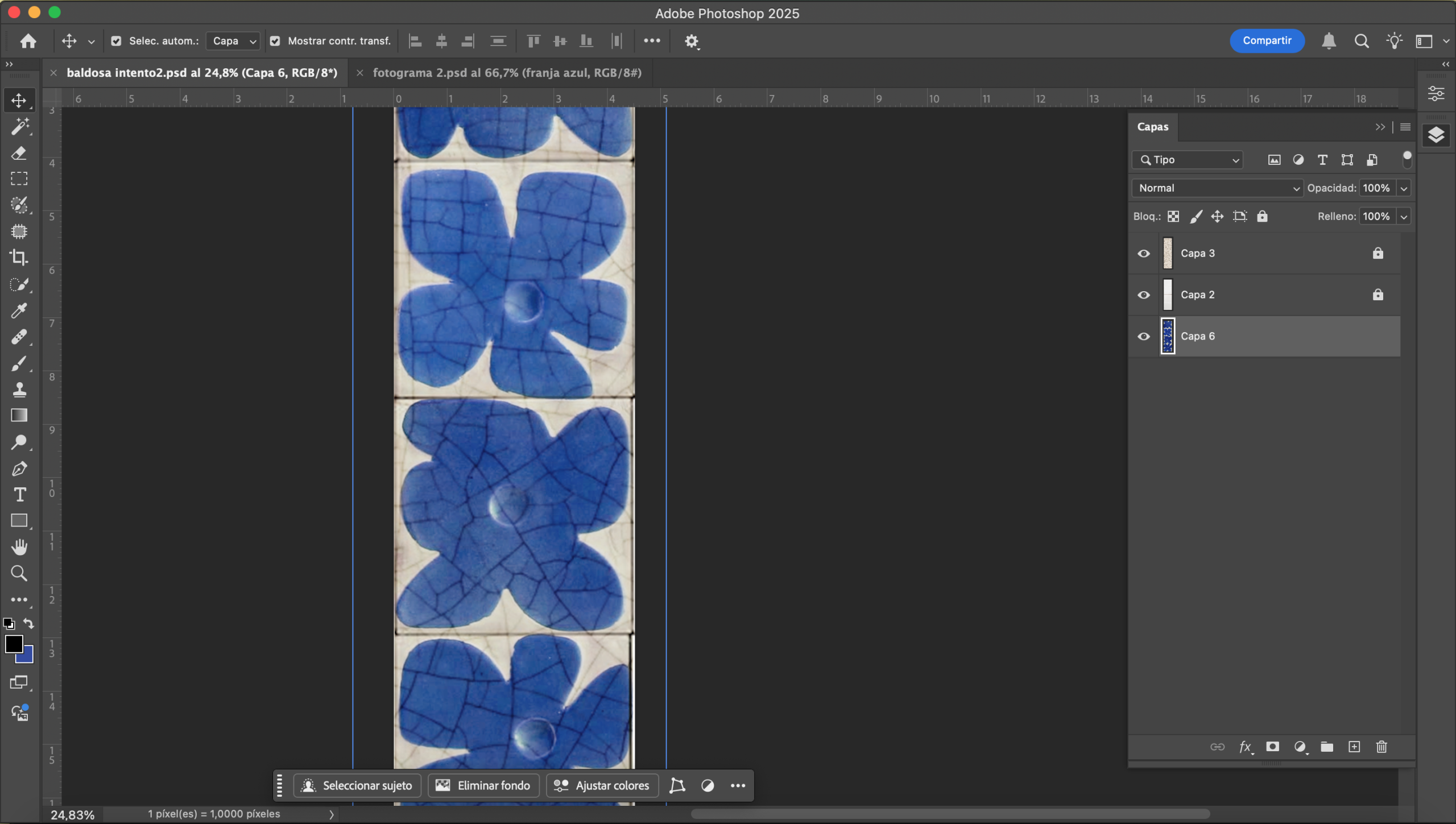Screen dimensions: 1456x824
Task: Click the Eliminar fondo button
Action: [483, 785]
